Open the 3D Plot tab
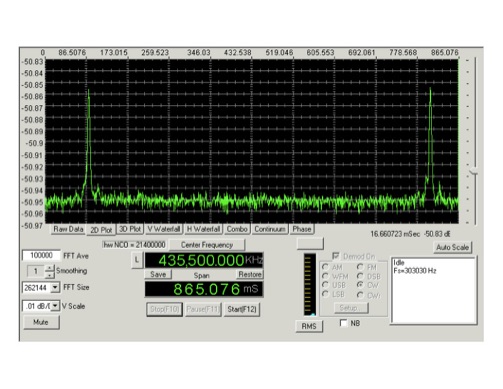Image resolution: width=503 pixels, height=389 pixels. tap(130, 229)
